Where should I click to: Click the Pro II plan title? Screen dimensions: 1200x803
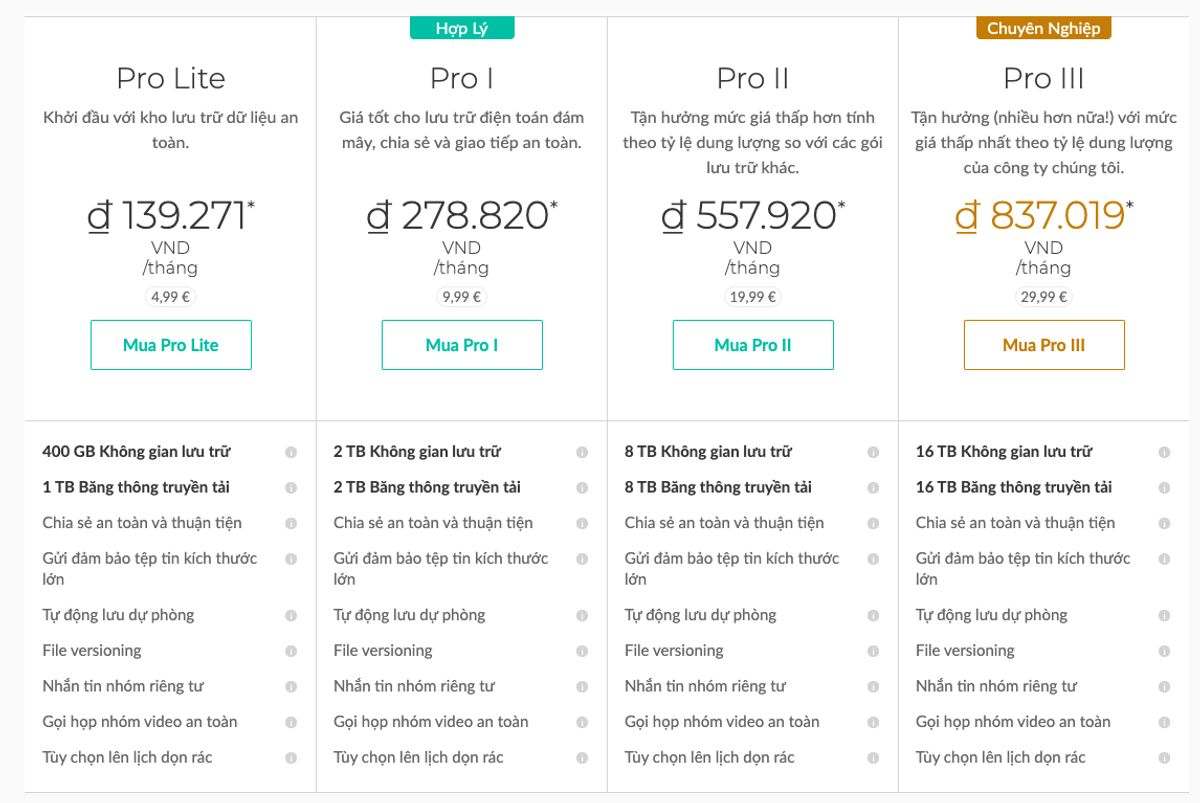[753, 78]
